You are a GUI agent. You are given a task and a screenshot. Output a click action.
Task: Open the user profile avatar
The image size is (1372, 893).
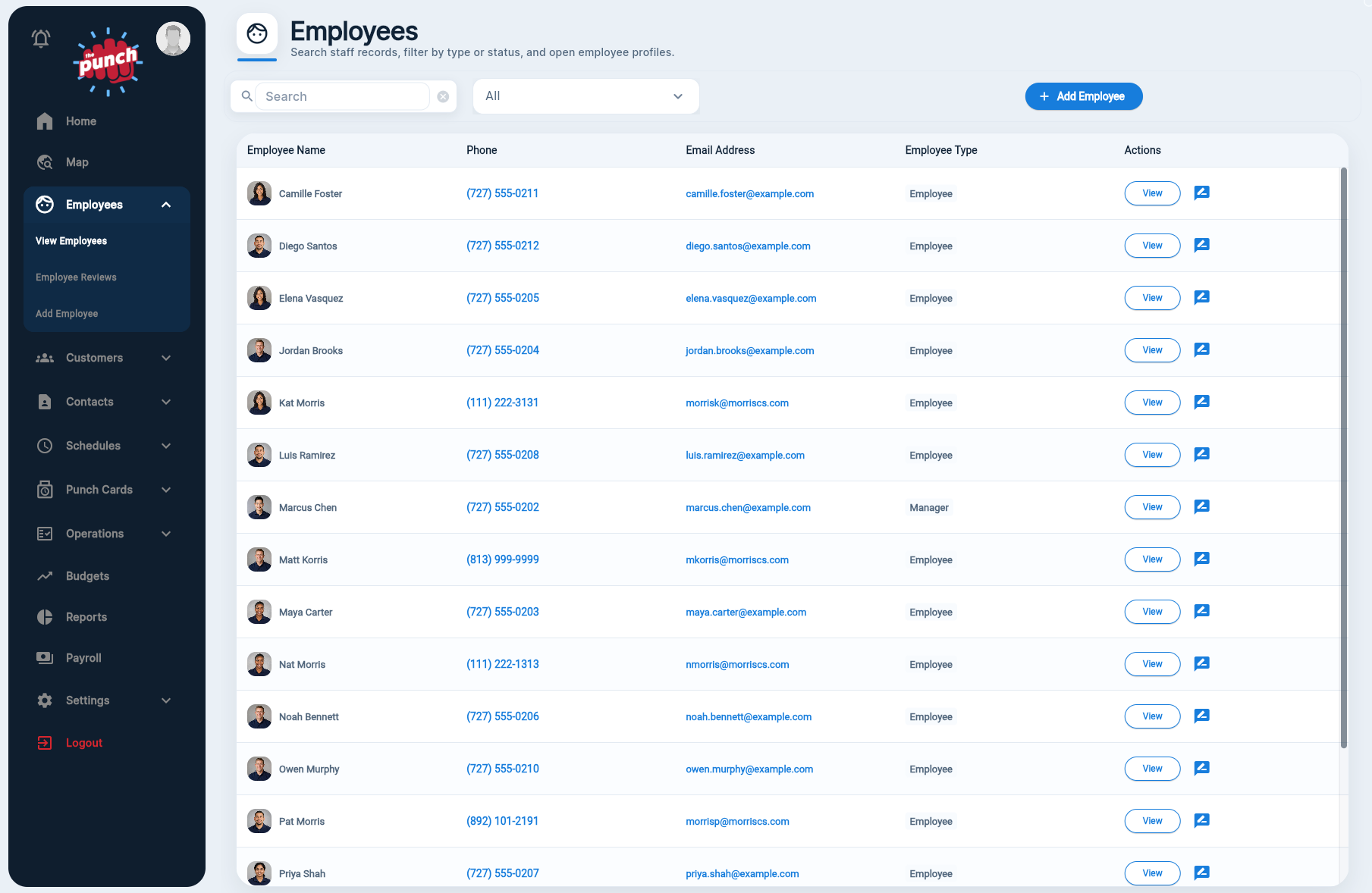pyautogui.click(x=173, y=39)
